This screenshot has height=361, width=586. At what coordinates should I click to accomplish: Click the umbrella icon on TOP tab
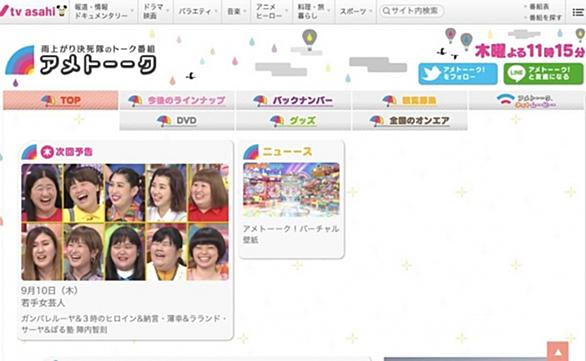(x=48, y=101)
